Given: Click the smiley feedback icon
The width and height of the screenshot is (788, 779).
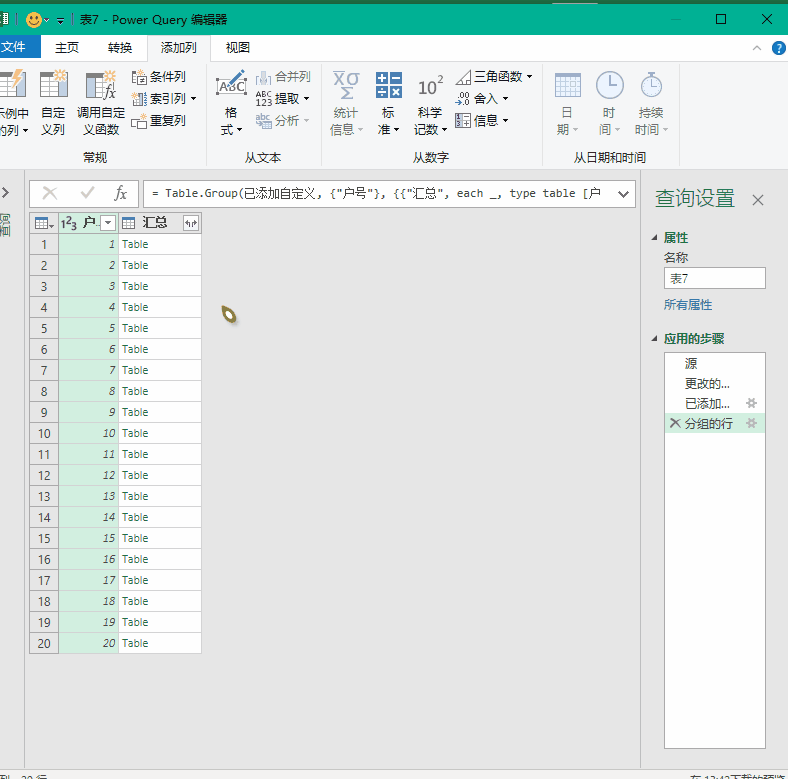Looking at the screenshot, I should pos(34,20).
